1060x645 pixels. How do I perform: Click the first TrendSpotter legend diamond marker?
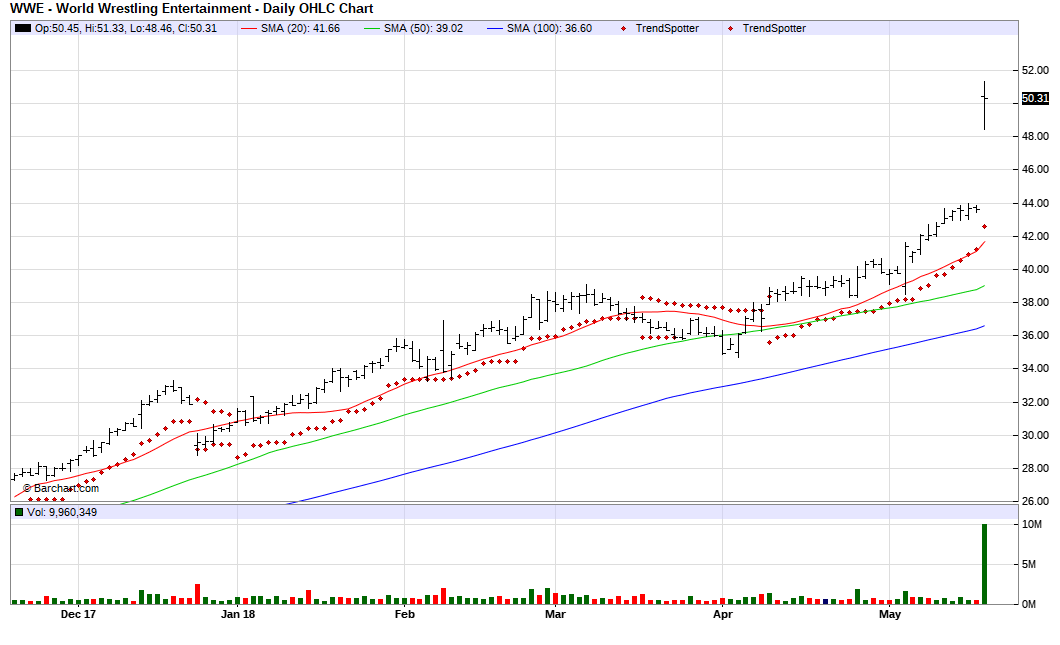click(x=623, y=28)
